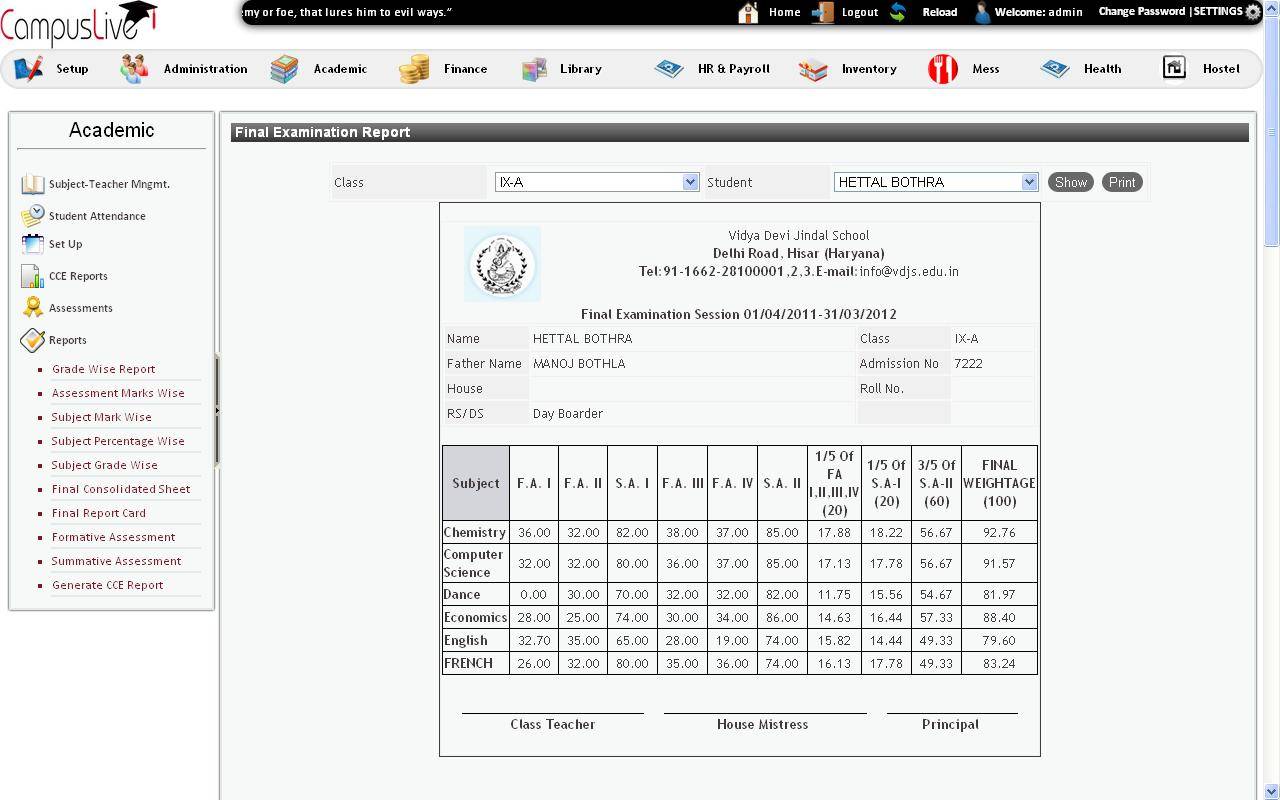The width and height of the screenshot is (1280, 800).
Task: Click the Economics final weightage 88.40
Action: pos(999,618)
